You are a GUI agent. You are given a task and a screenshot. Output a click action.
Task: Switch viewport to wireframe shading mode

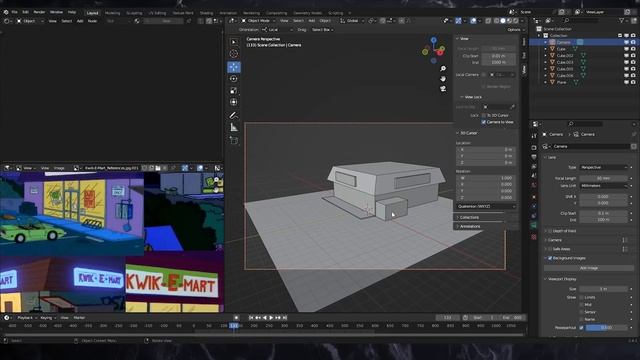coord(496,20)
